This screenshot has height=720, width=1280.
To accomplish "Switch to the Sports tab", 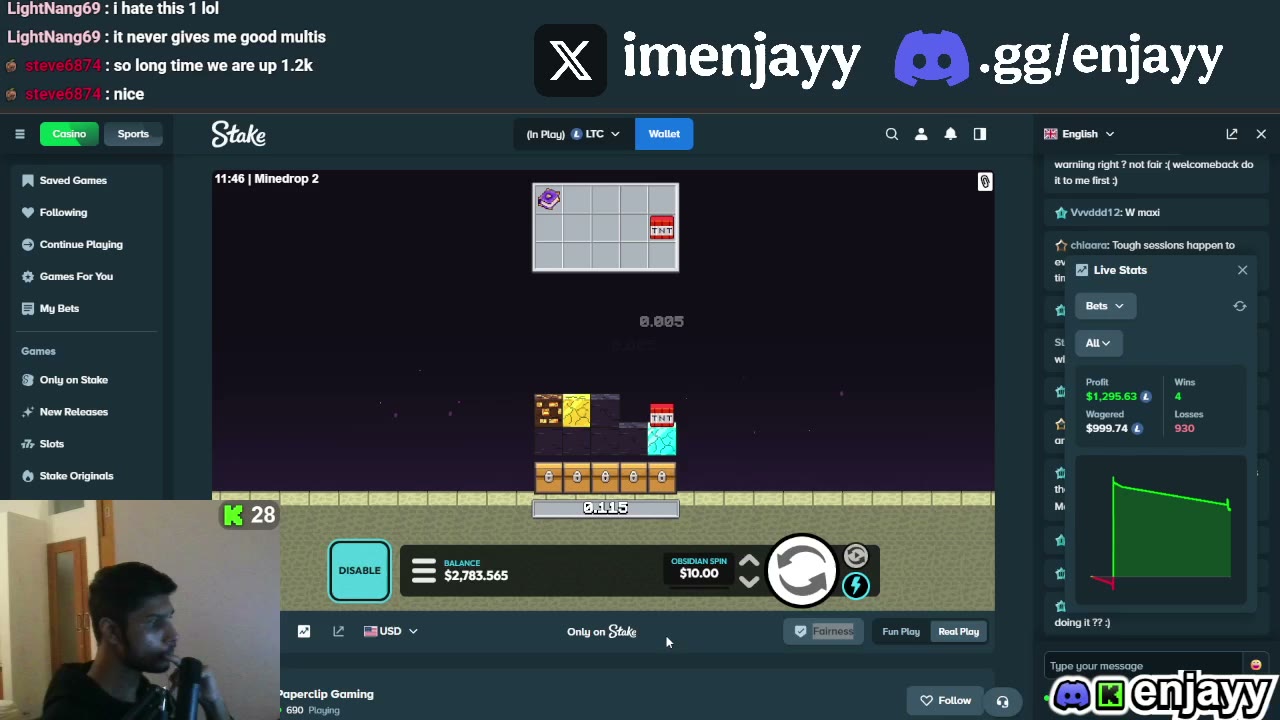I will pos(133,134).
